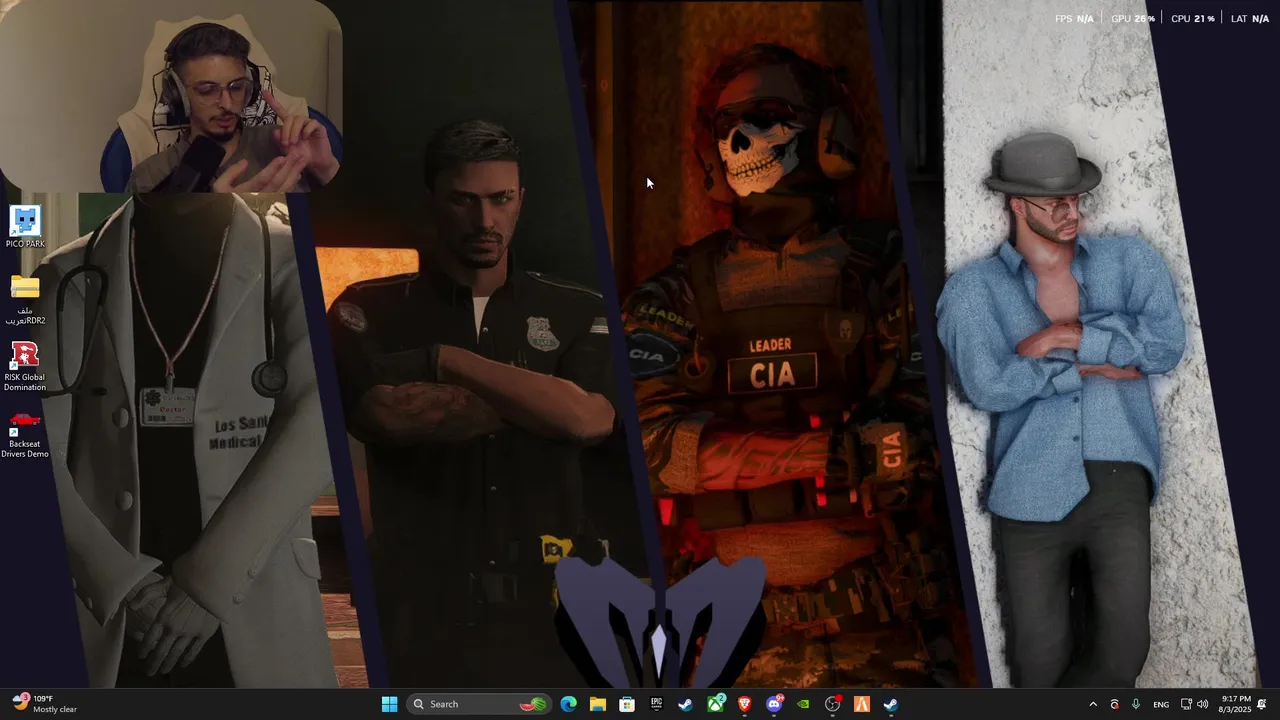
Task: Open the orange FiveM icon on taskbar
Action: coord(862,704)
